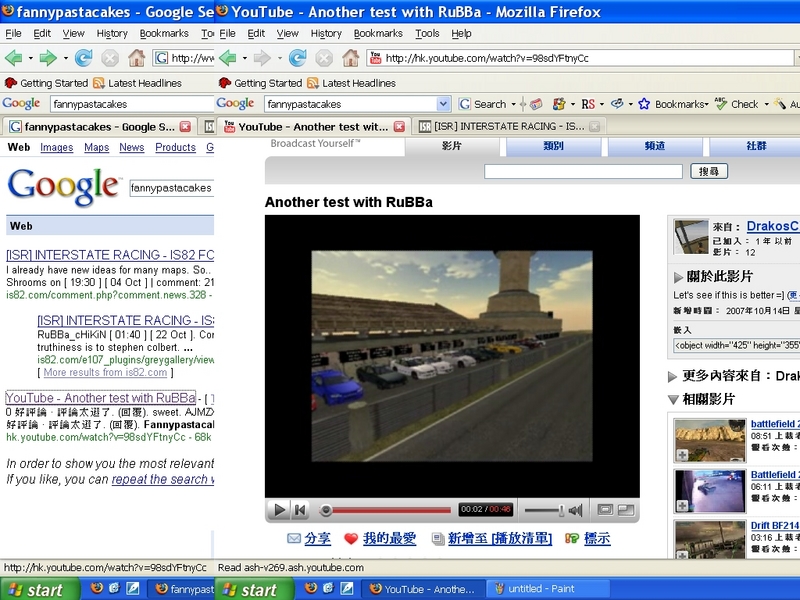
Task: Click 'More results from is82.com' link
Action: [x=105, y=372]
